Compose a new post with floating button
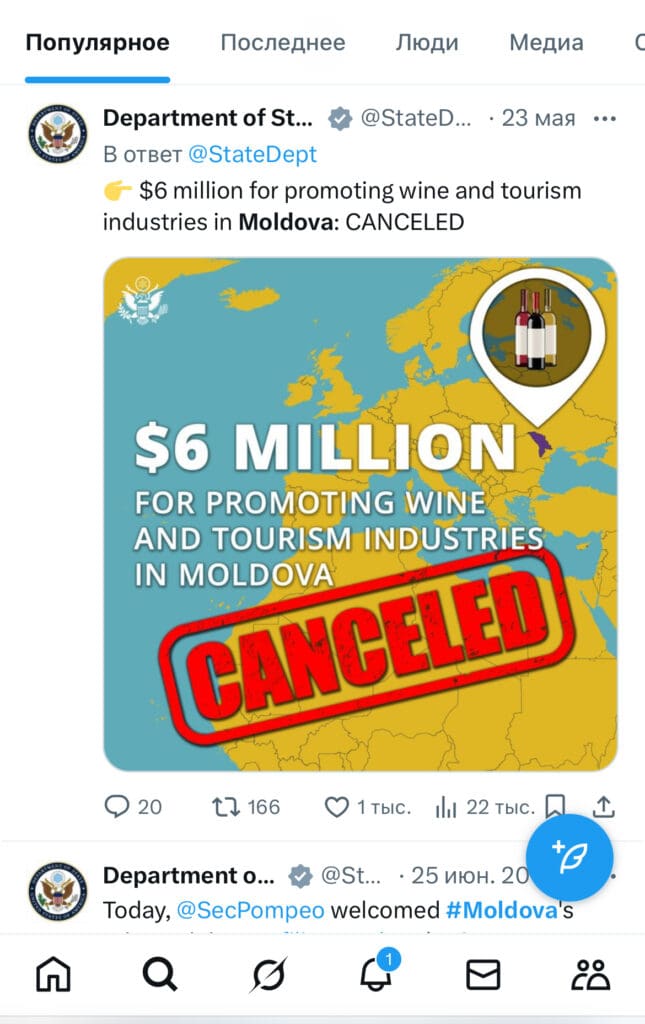645x1024 pixels. point(569,856)
